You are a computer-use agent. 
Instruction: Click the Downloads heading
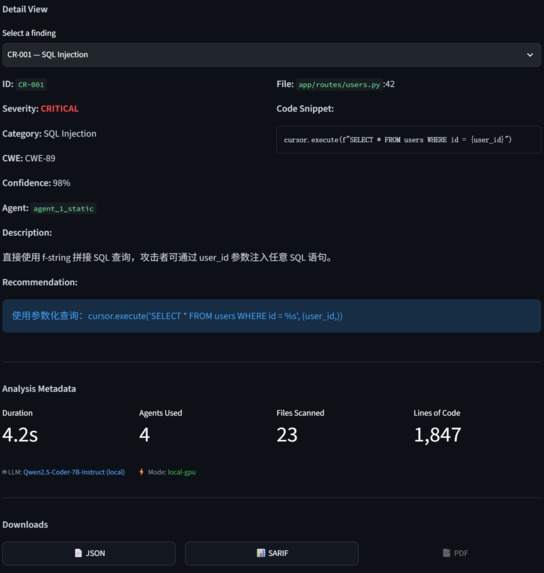tap(25, 525)
